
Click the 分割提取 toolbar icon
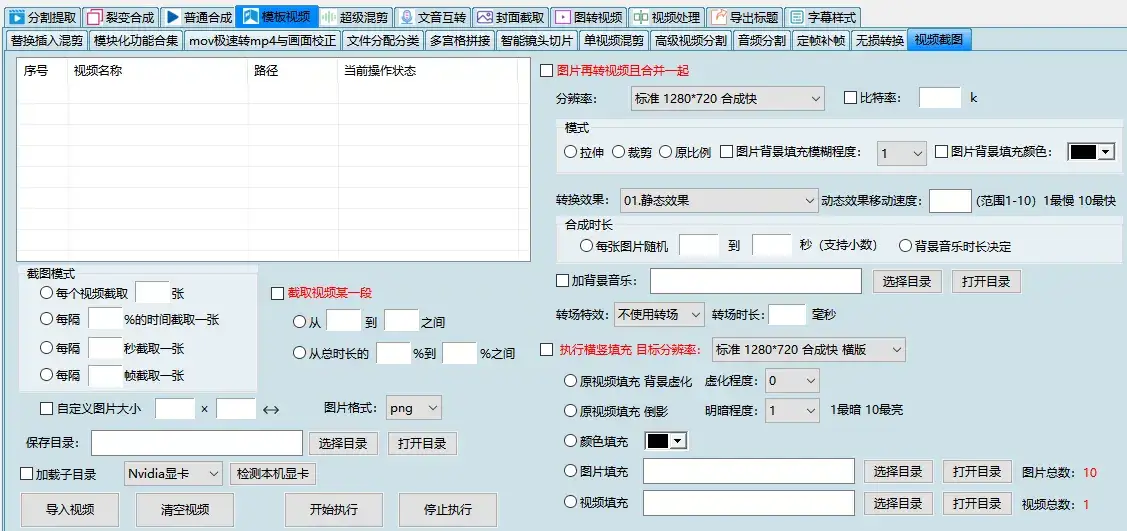coord(17,17)
